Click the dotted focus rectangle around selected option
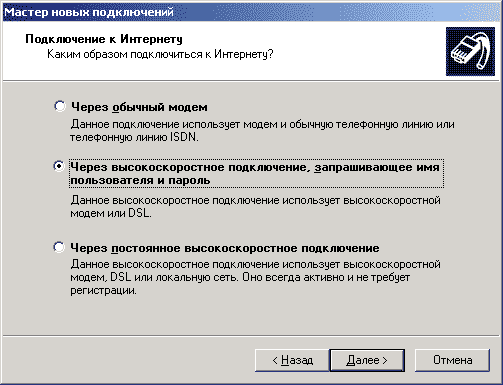503x385 pixels. 256,173
